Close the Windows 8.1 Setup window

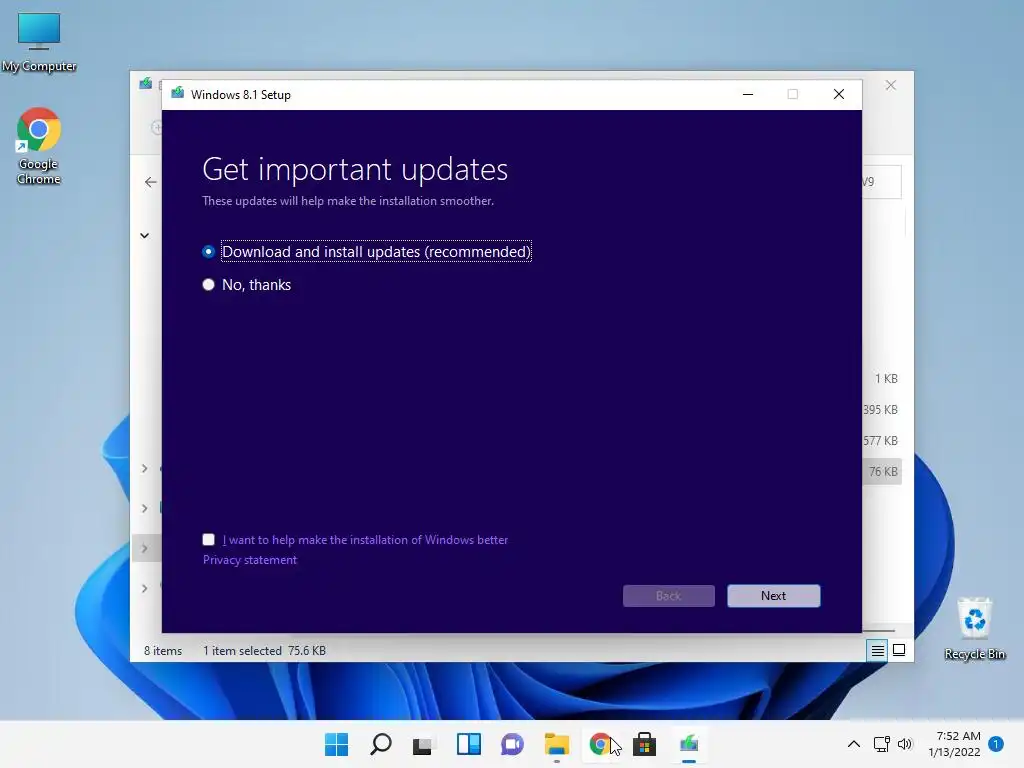tap(839, 94)
